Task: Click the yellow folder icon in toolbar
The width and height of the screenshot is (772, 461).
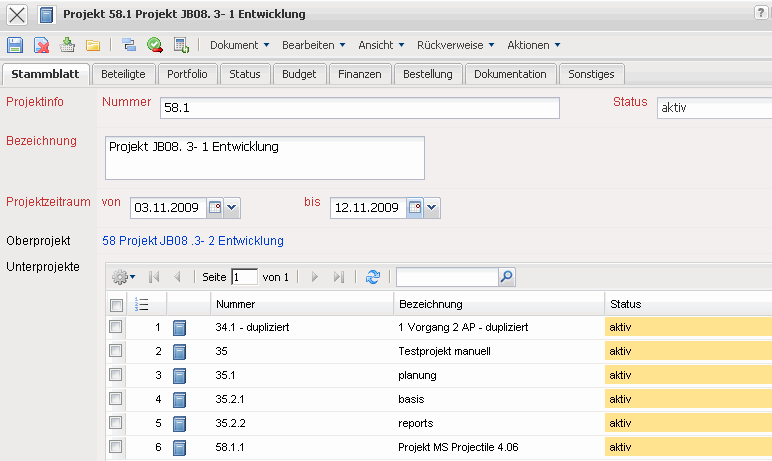Action: (x=93, y=45)
